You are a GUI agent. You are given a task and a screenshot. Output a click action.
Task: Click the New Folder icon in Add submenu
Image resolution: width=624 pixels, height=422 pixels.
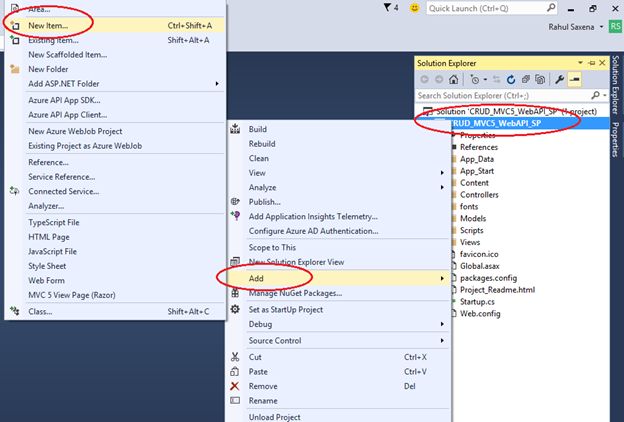tap(15, 69)
